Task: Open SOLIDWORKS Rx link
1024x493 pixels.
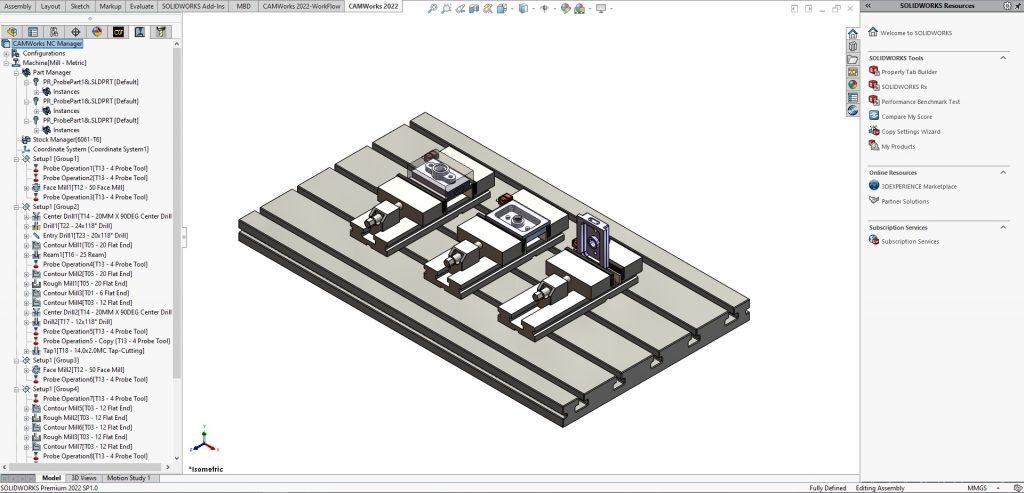Action: click(904, 87)
